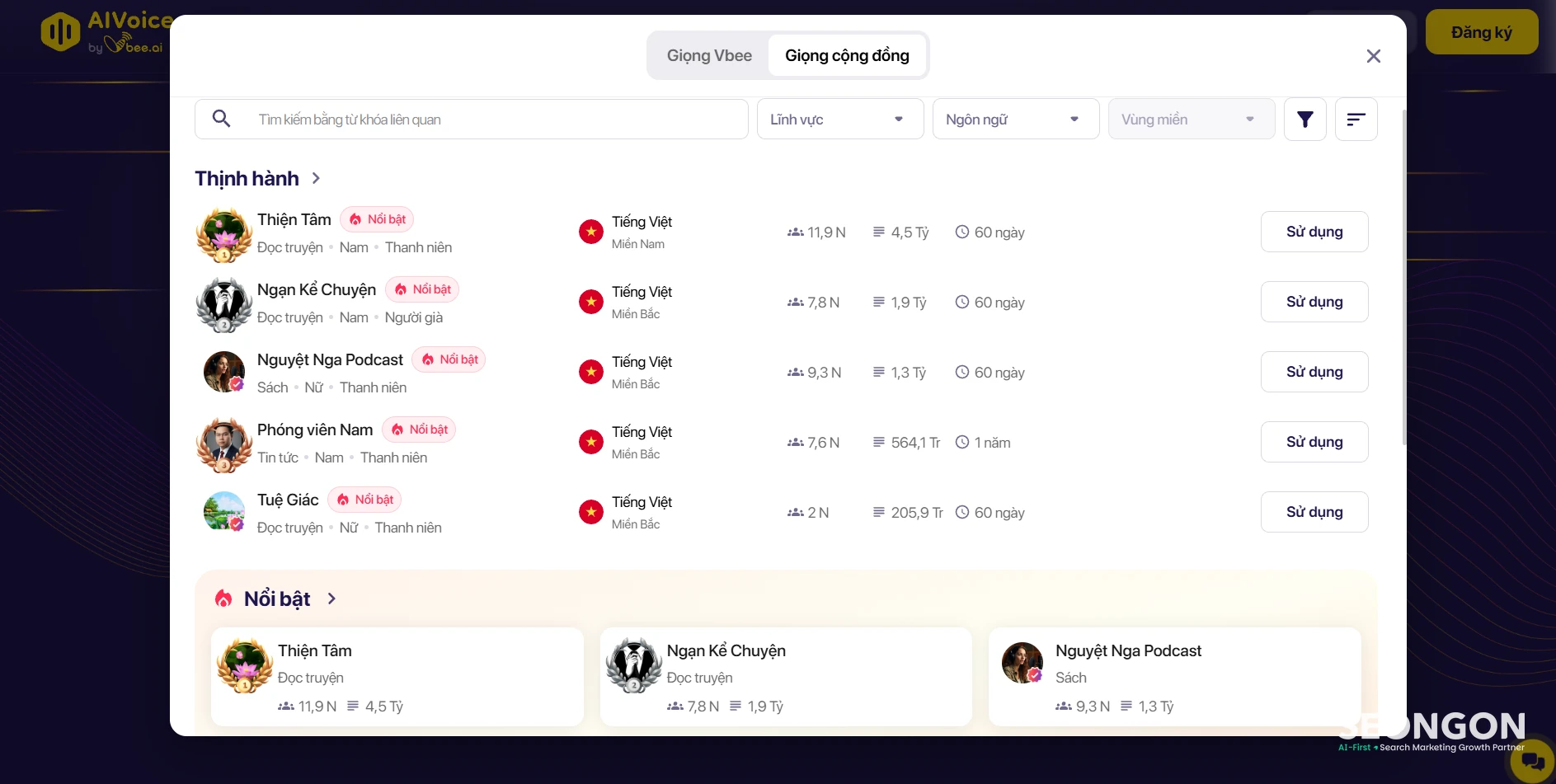Click Vietnam flag icon in Thiện Tâm row
The image size is (1556, 784).
(x=590, y=232)
